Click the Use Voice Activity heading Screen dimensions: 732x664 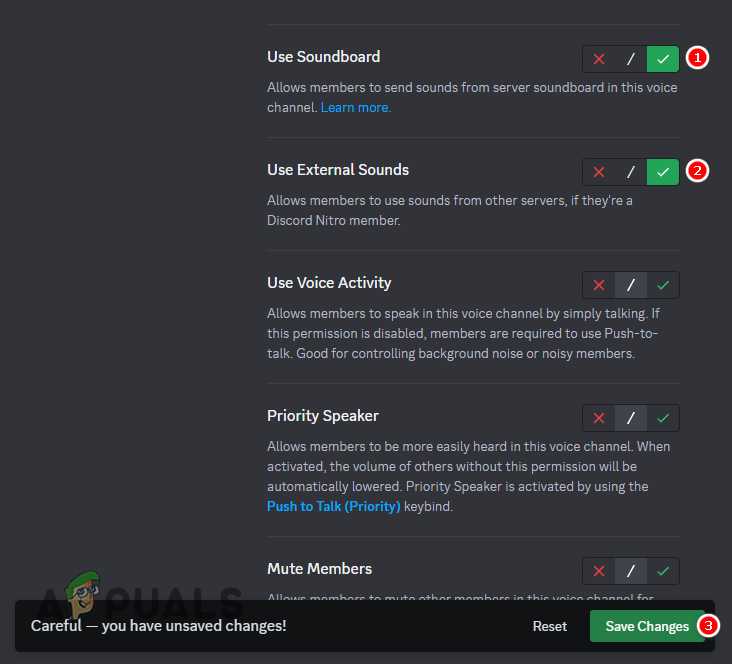tap(329, 283)
